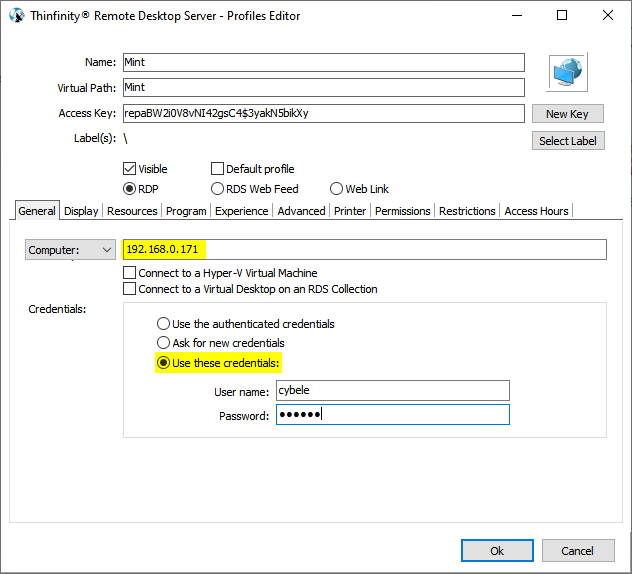632x574 pixels.
Task: Click the Access Key field
Action: coord(324,113)
